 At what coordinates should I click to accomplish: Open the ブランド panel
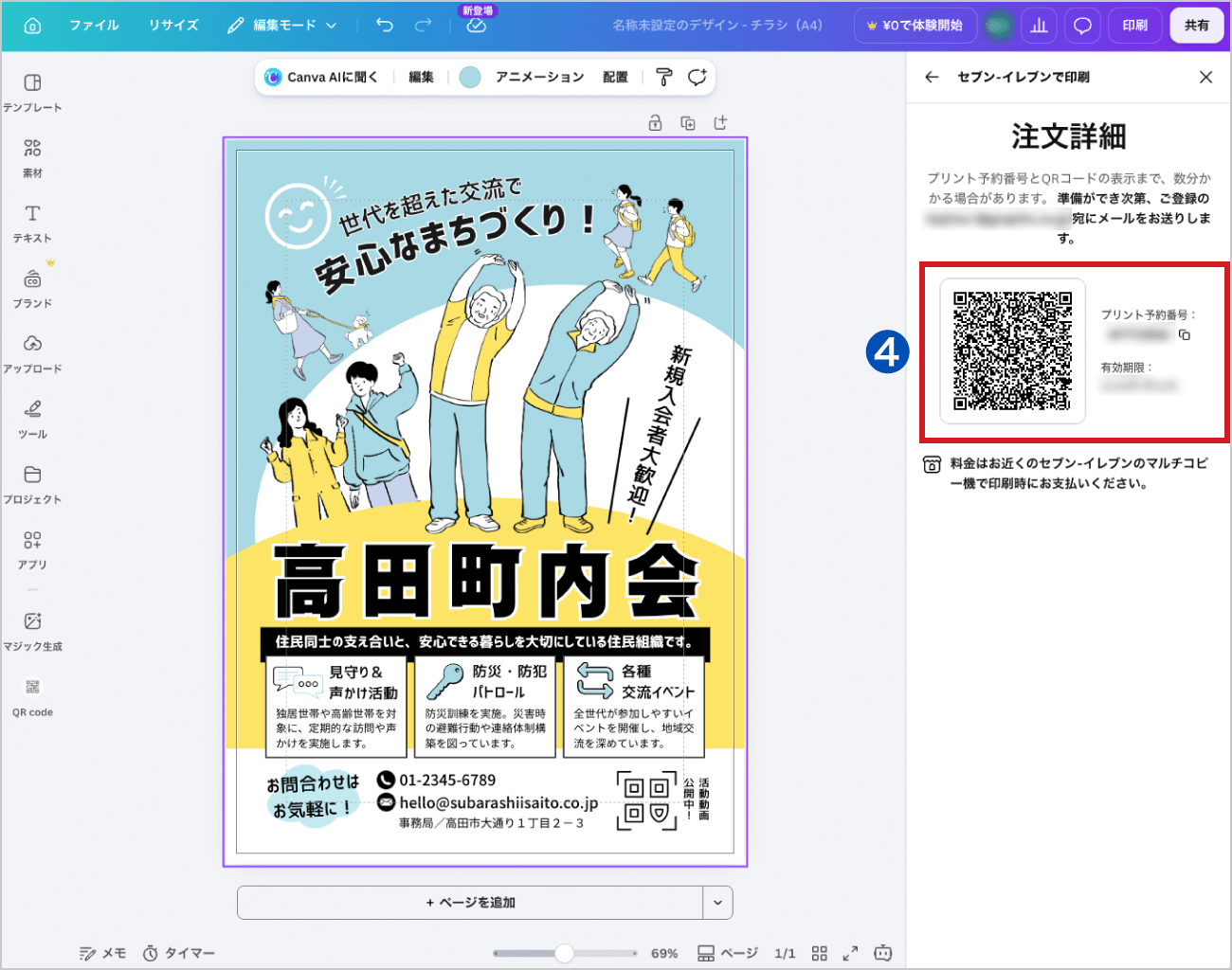pos(32,289)
